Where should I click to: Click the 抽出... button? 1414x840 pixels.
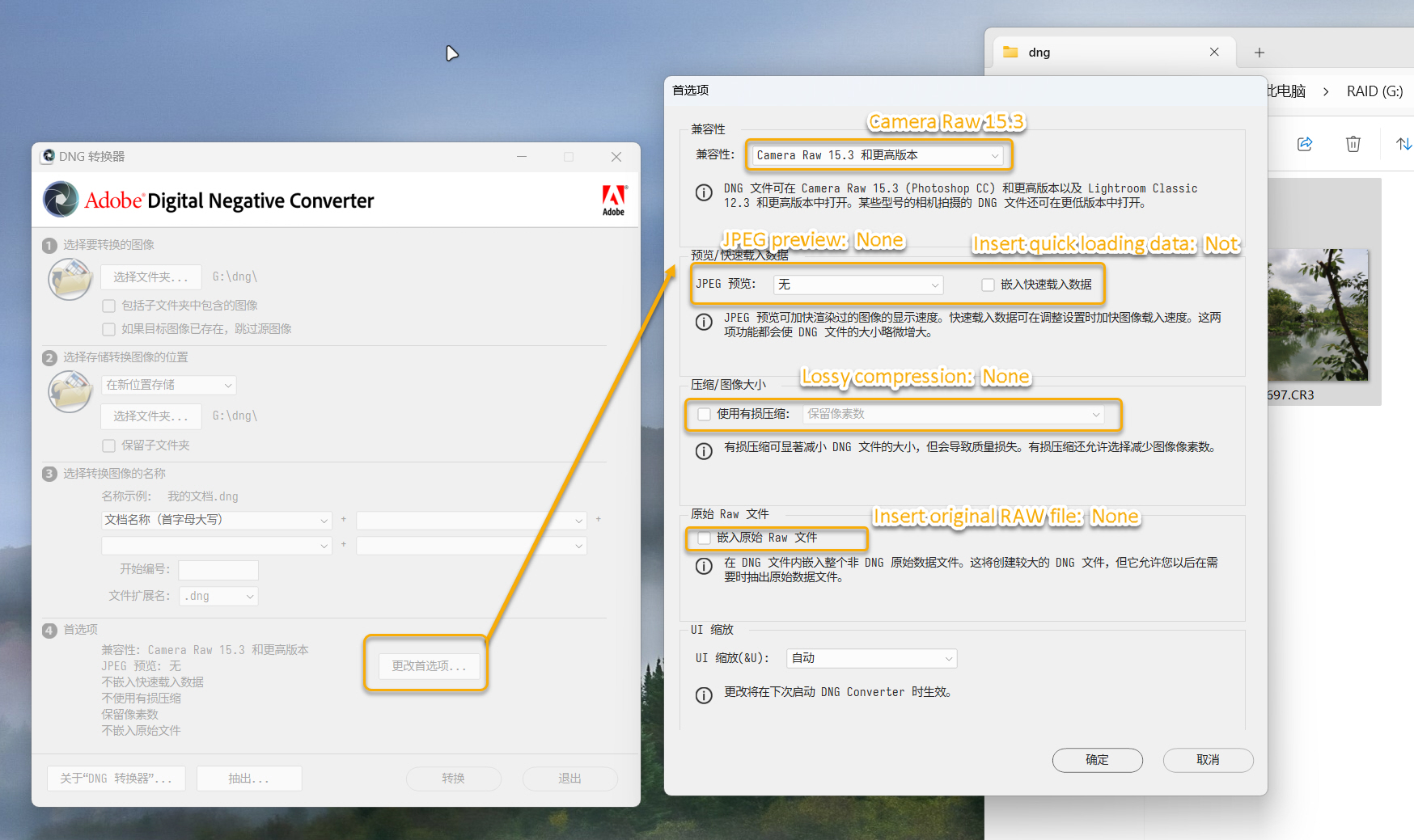click(249, 779)
